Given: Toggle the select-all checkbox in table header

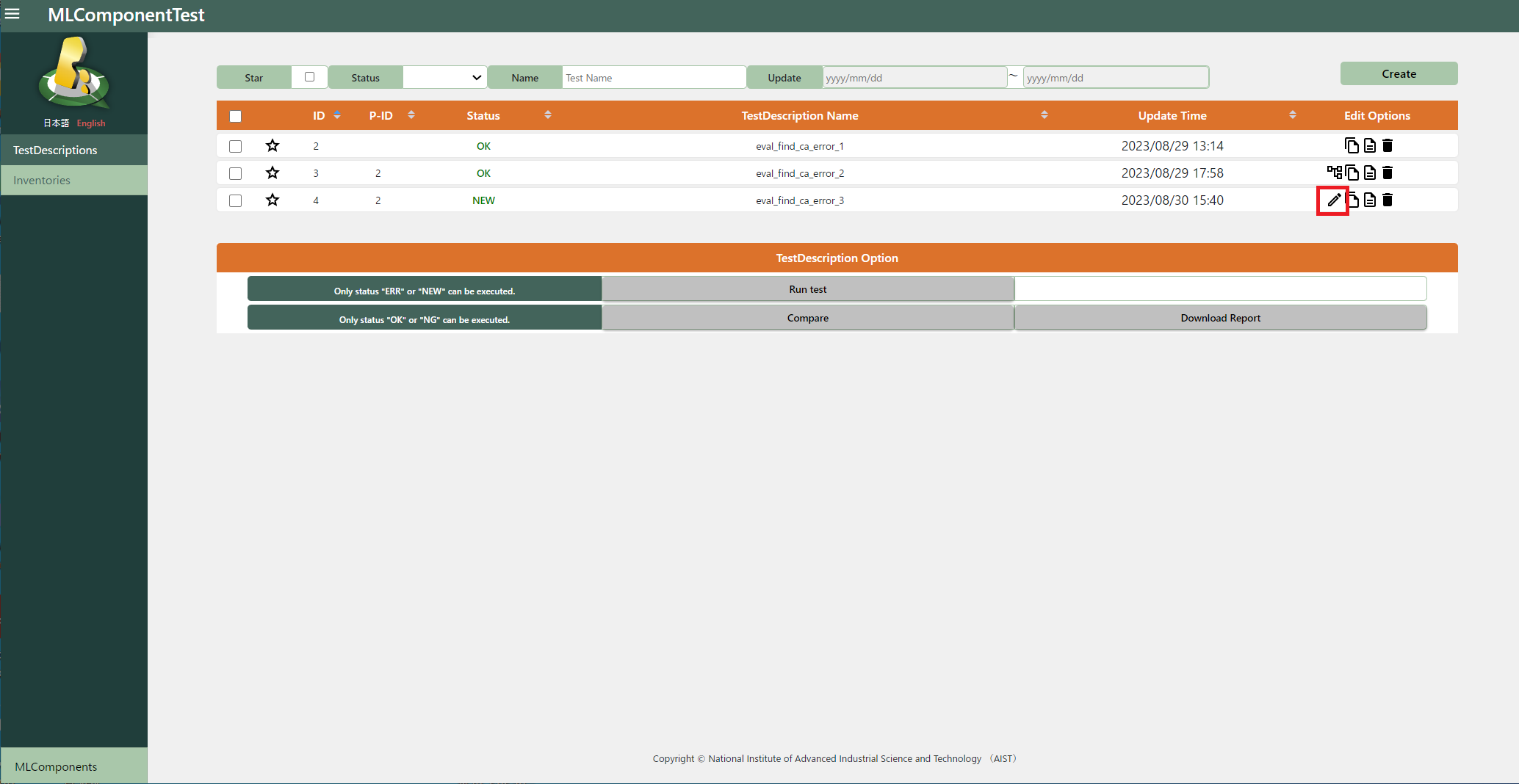Looking at the screenshot, I should pyautogui.click(x=235, y=116).
